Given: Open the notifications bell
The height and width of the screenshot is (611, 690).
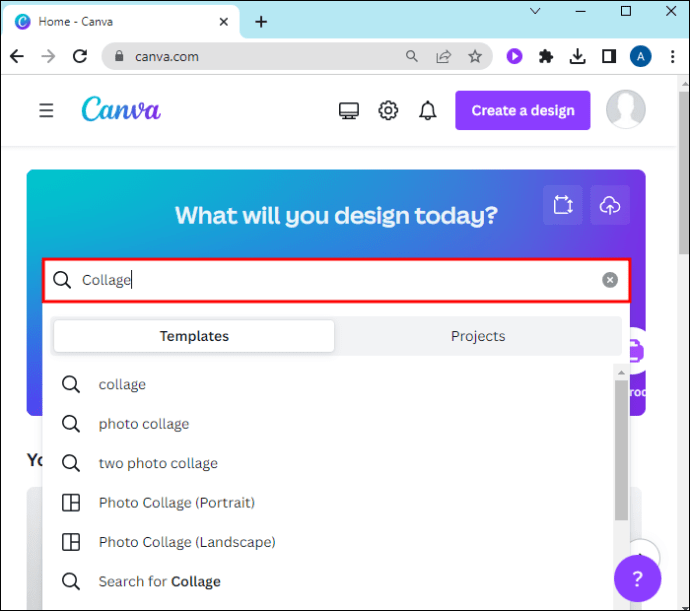Looking at the screenshot, I should pos(427,110).
